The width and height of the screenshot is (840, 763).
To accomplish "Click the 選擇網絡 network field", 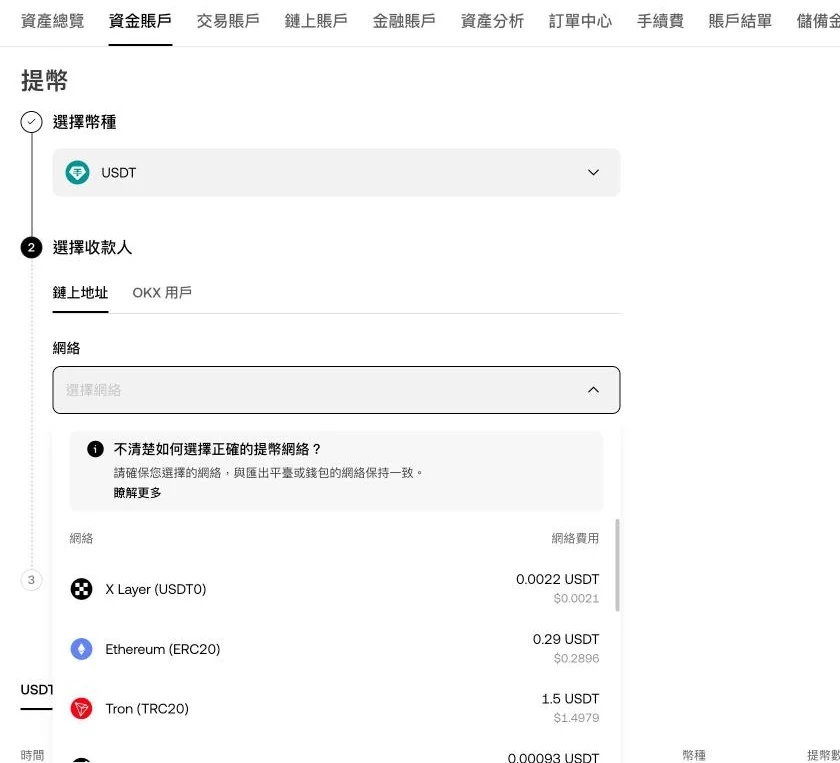I will [336, 390].
